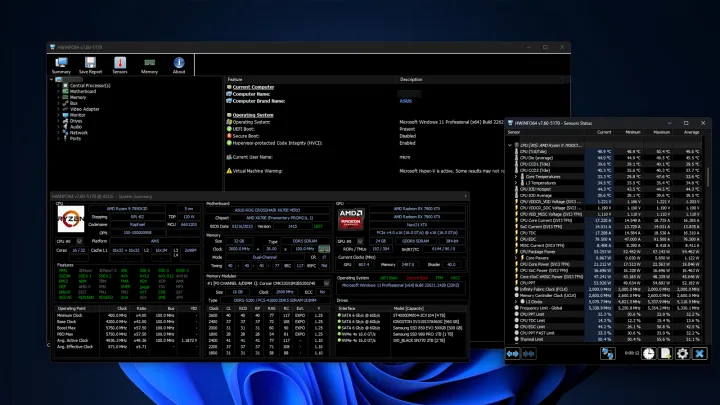Expand L3 Clocks in Sensors window
Screen dimensions: 720x405
coord(516,302)
